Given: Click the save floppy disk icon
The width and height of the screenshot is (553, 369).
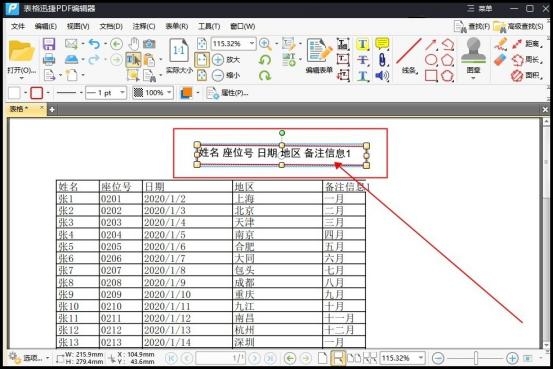Looking at the screenshot, I should 49,44.
